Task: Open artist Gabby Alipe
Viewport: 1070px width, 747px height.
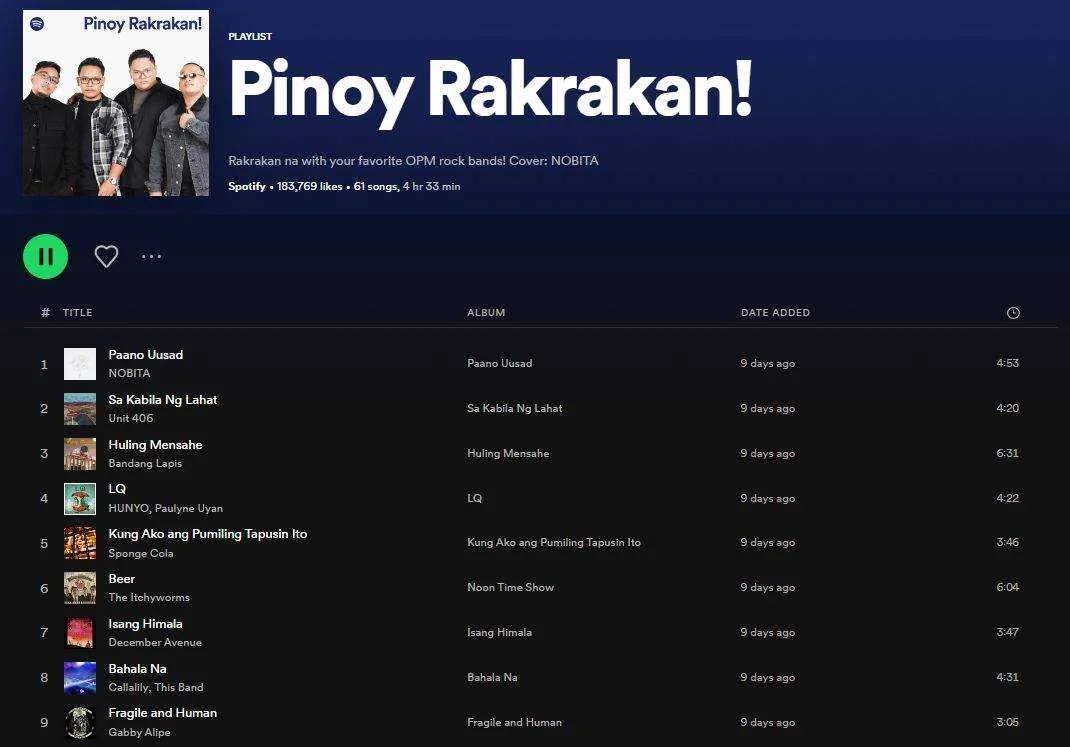Action: pyautogui.click(x=140, y=733)
